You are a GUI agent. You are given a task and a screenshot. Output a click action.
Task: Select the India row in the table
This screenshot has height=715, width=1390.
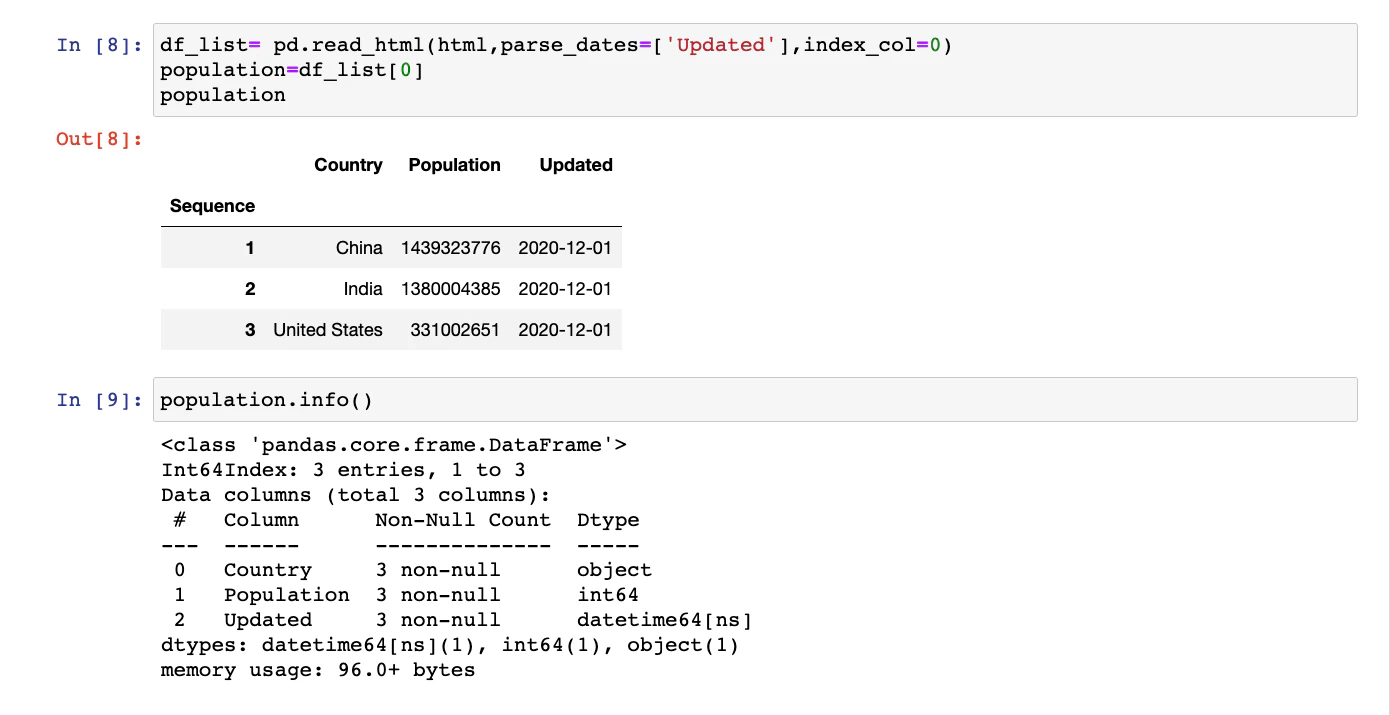click(363, 288)
